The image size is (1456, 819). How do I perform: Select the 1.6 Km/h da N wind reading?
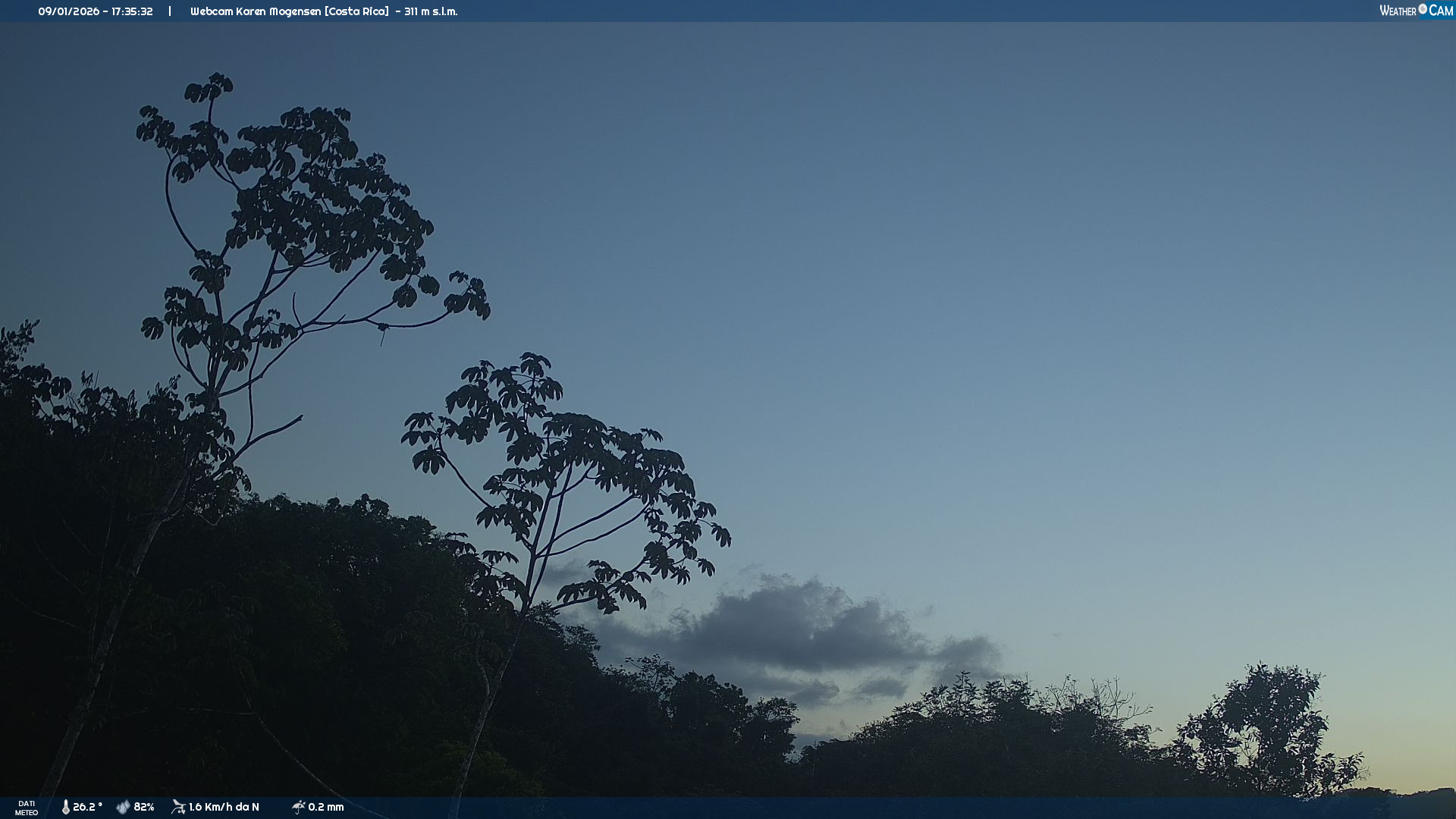tap(224, 807)
